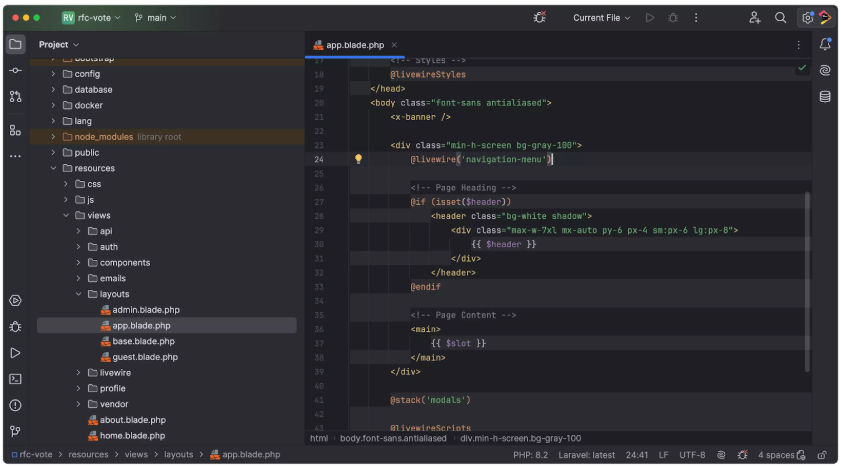Run the current file
The width and height of the screenshot is (841, 466).
(650, 18)
